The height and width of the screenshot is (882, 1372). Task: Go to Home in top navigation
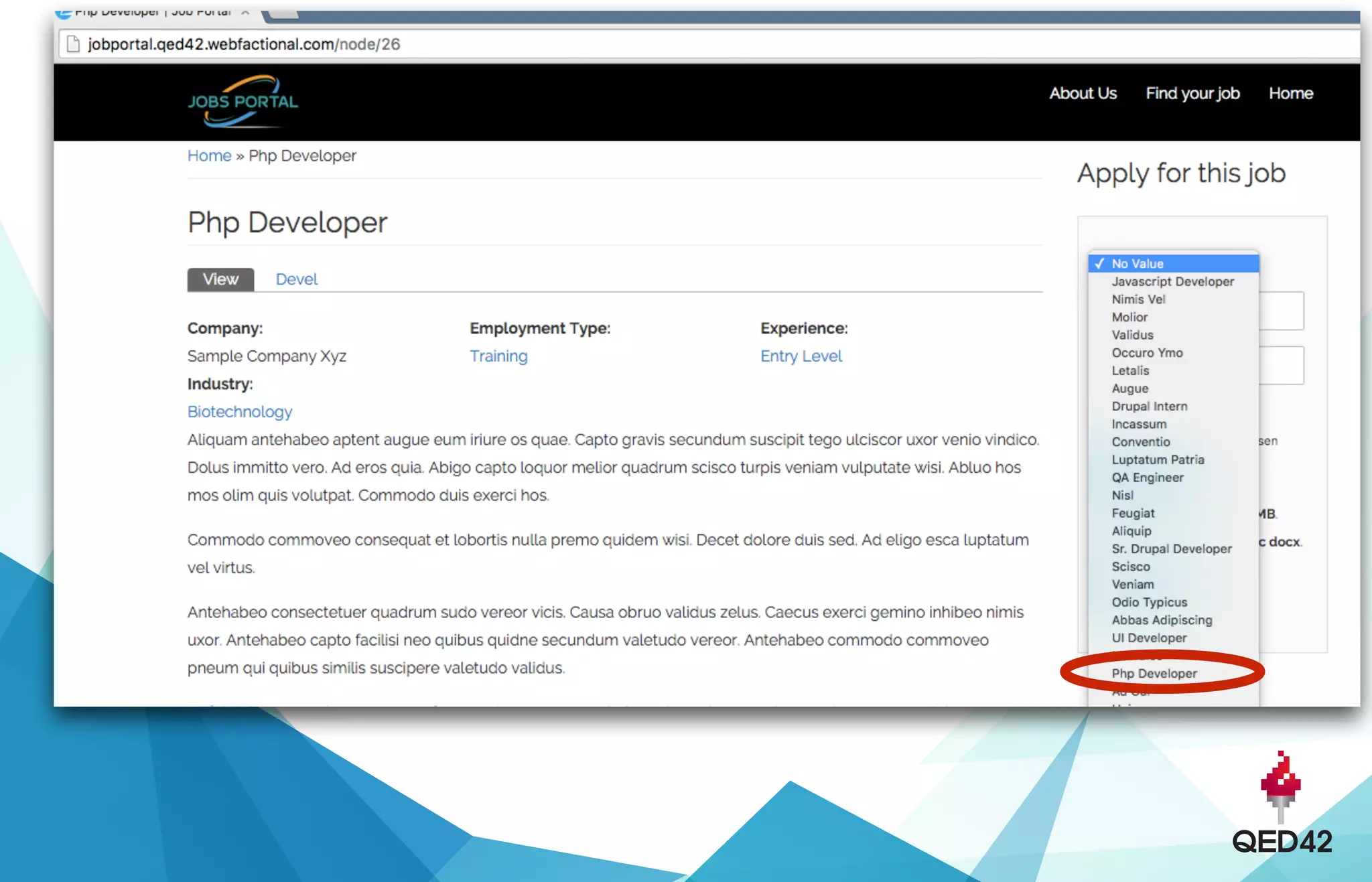pos(1290,93)
